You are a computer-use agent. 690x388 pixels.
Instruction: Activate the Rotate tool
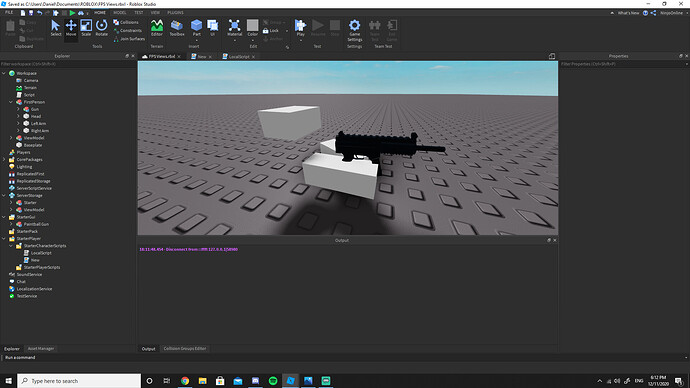click(x=102, y=28)
